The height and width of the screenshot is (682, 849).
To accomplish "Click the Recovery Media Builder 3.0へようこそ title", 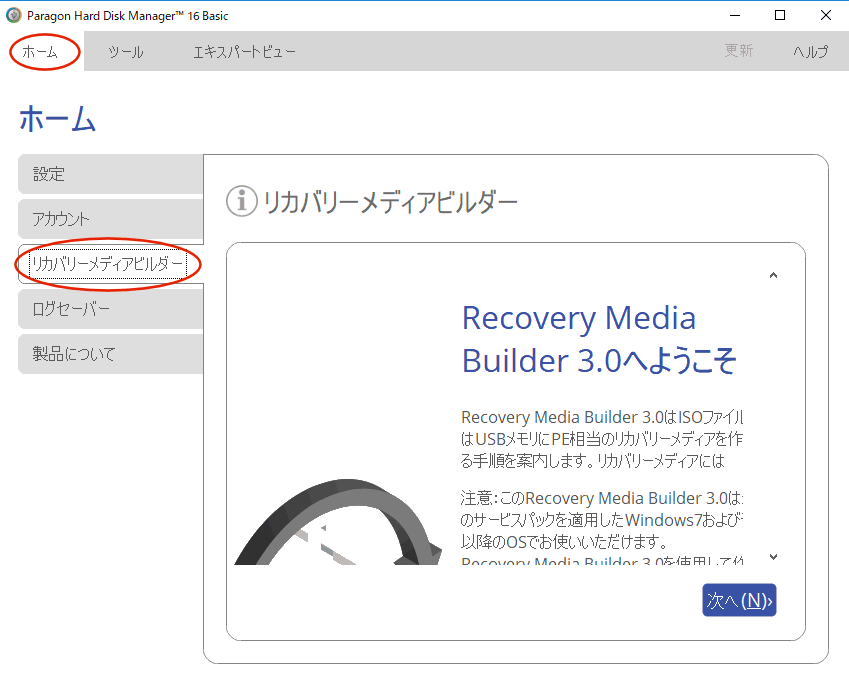I will pos(598,339).
